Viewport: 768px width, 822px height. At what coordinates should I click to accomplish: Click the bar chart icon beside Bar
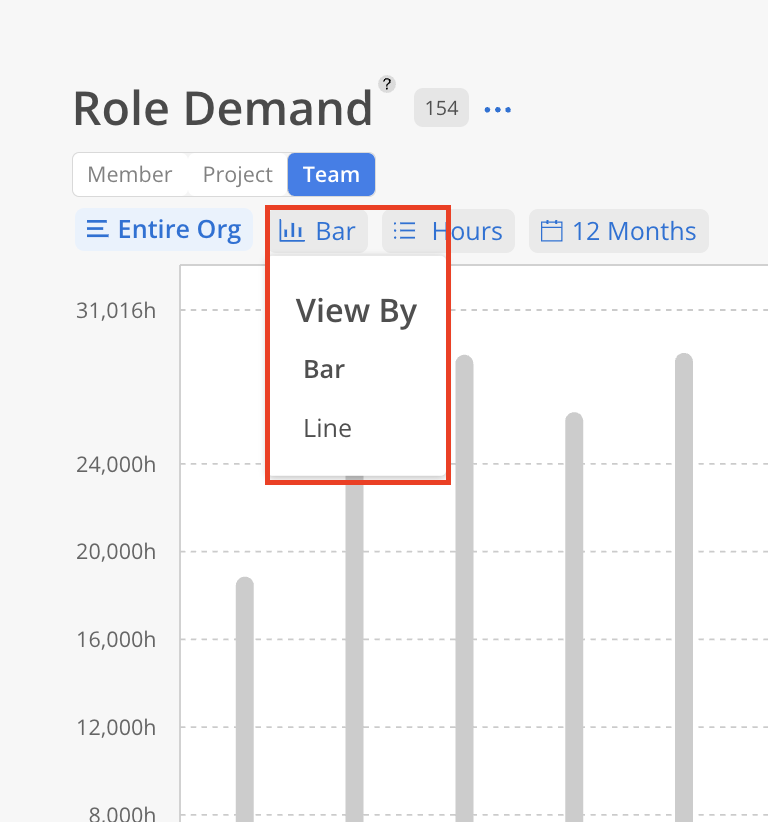(291, 231)
